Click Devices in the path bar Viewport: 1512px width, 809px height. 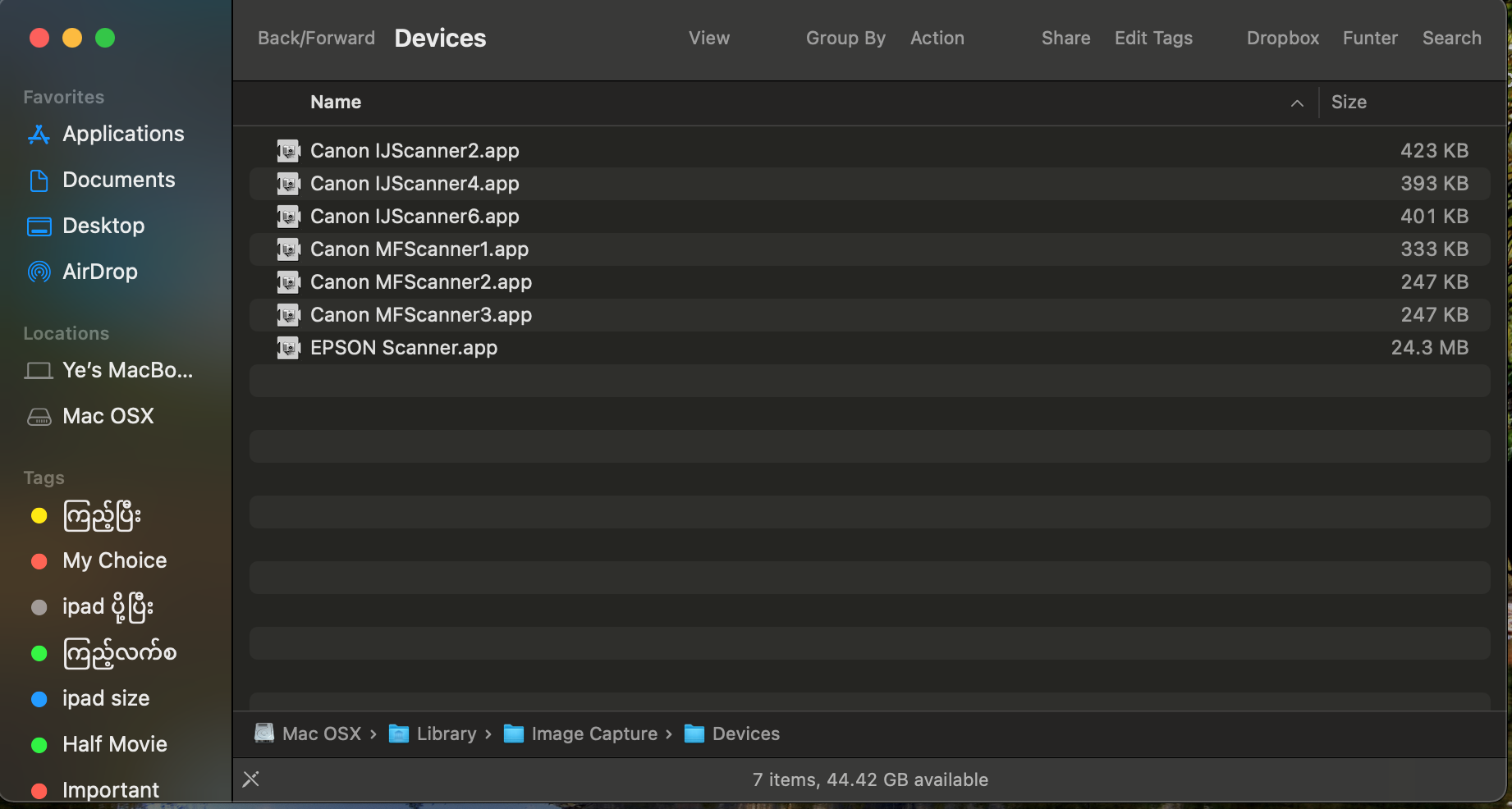(746, 734)
